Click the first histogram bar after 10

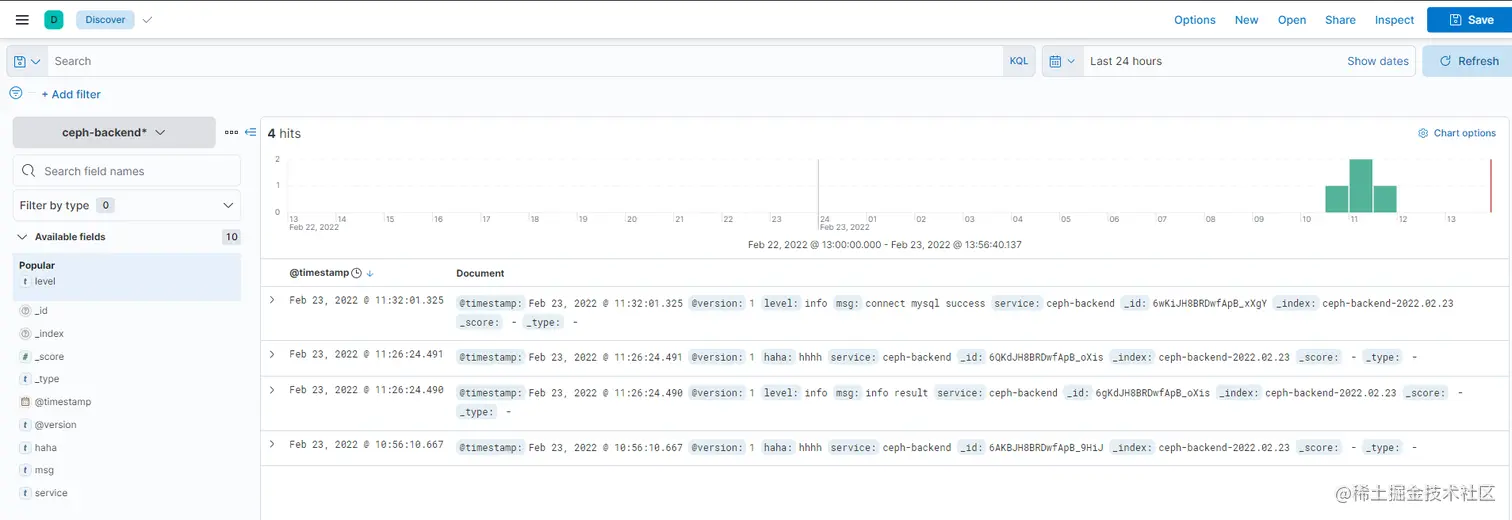point(1337,199)
